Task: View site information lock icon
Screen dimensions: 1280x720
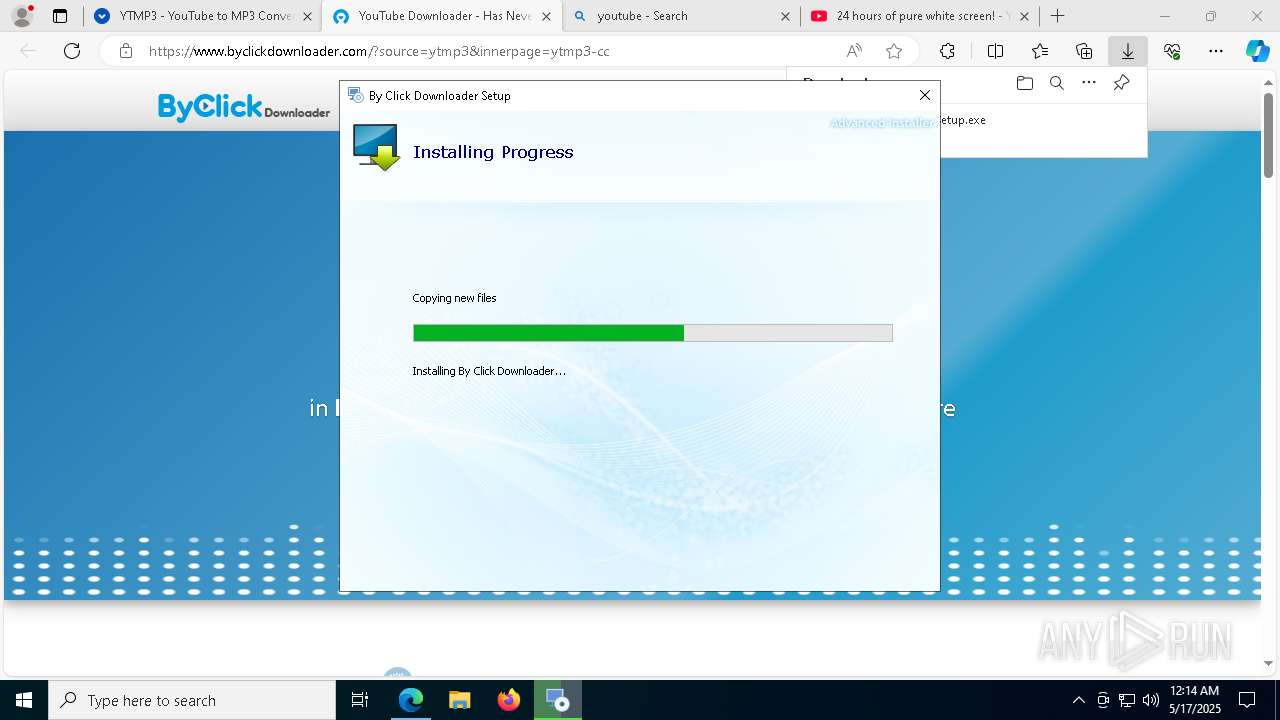Action: pos(125,51)
